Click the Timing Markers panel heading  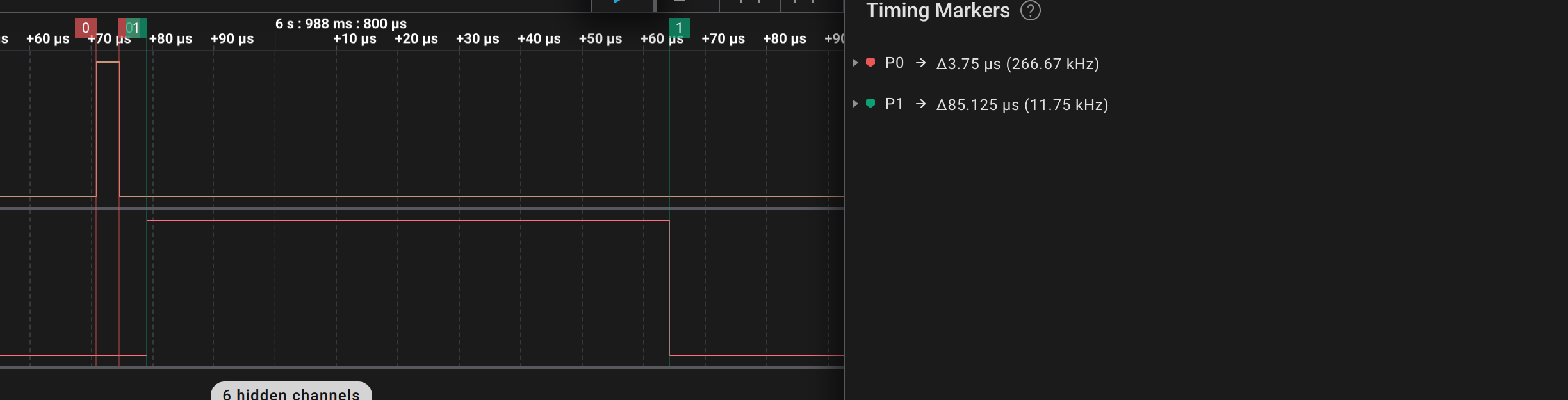click(938, 10)
